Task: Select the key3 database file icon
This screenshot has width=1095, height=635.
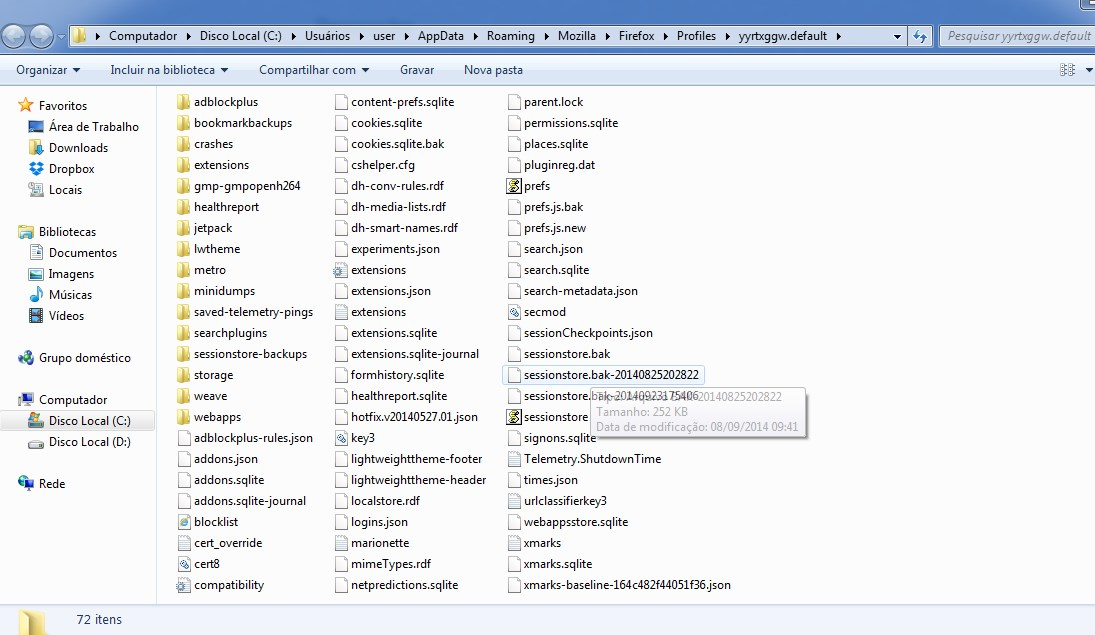Action: coord(341,438)
